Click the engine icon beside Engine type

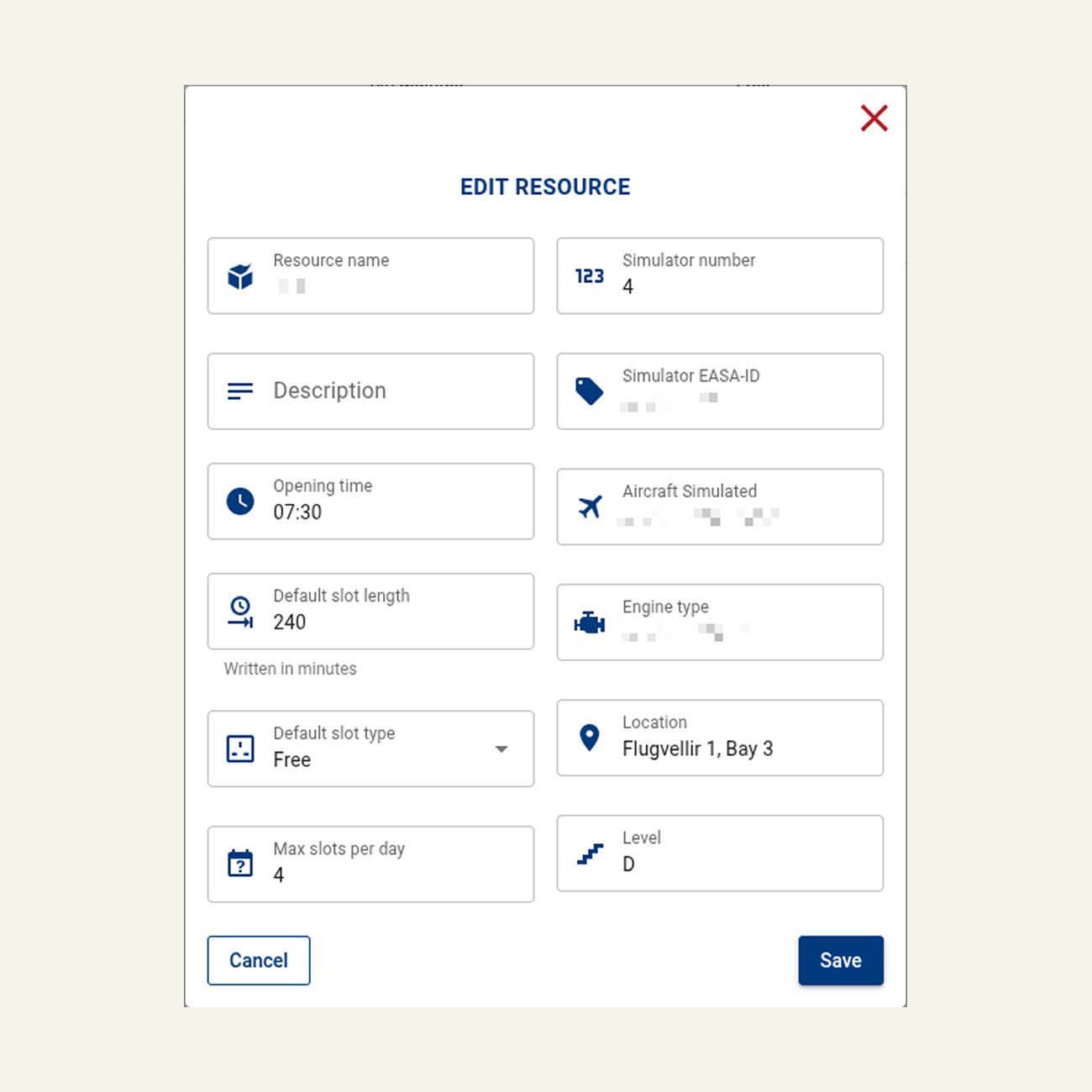590,622
